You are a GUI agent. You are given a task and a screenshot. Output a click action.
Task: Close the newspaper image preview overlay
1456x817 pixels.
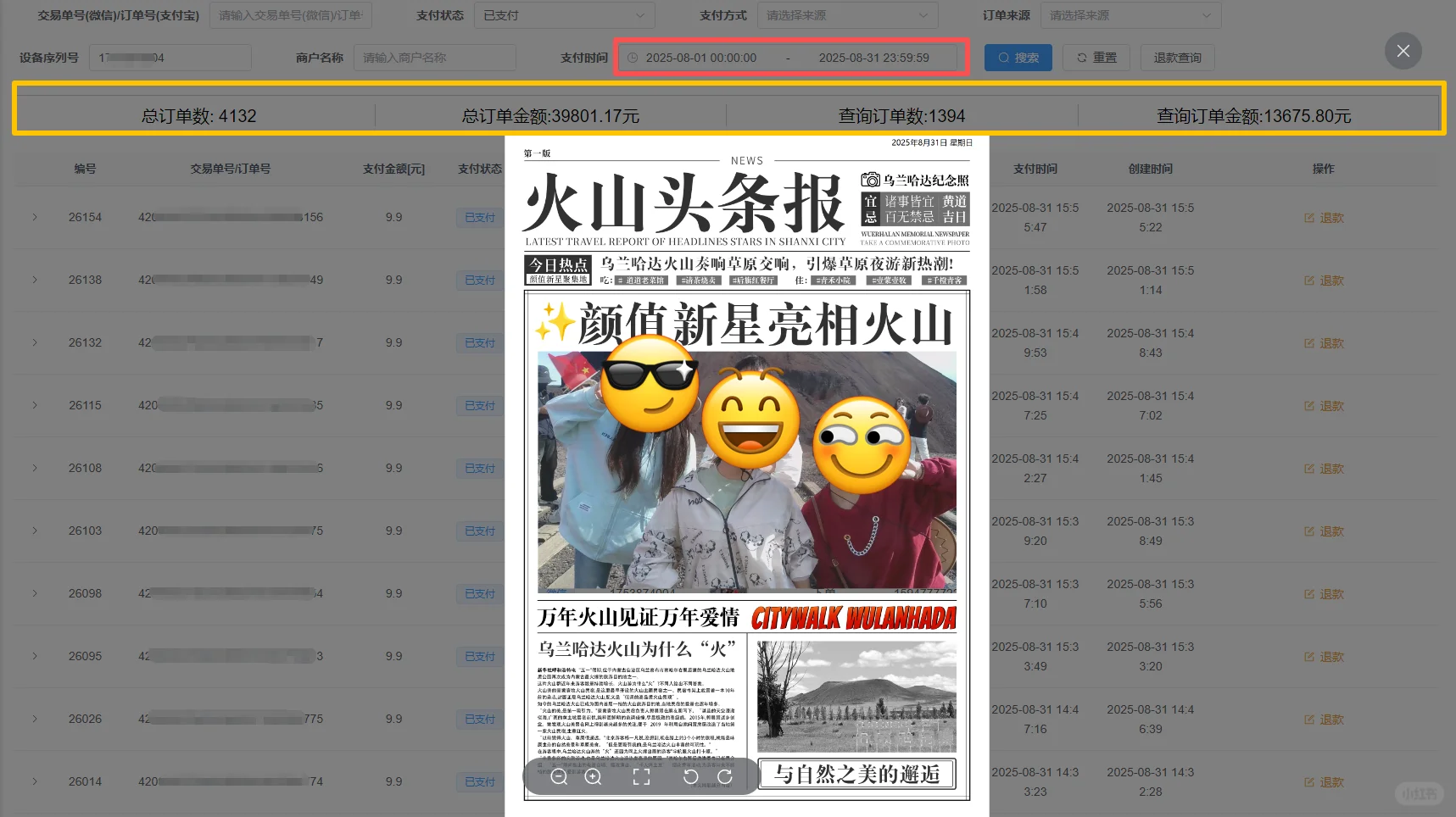click(x=1403, y=51)
